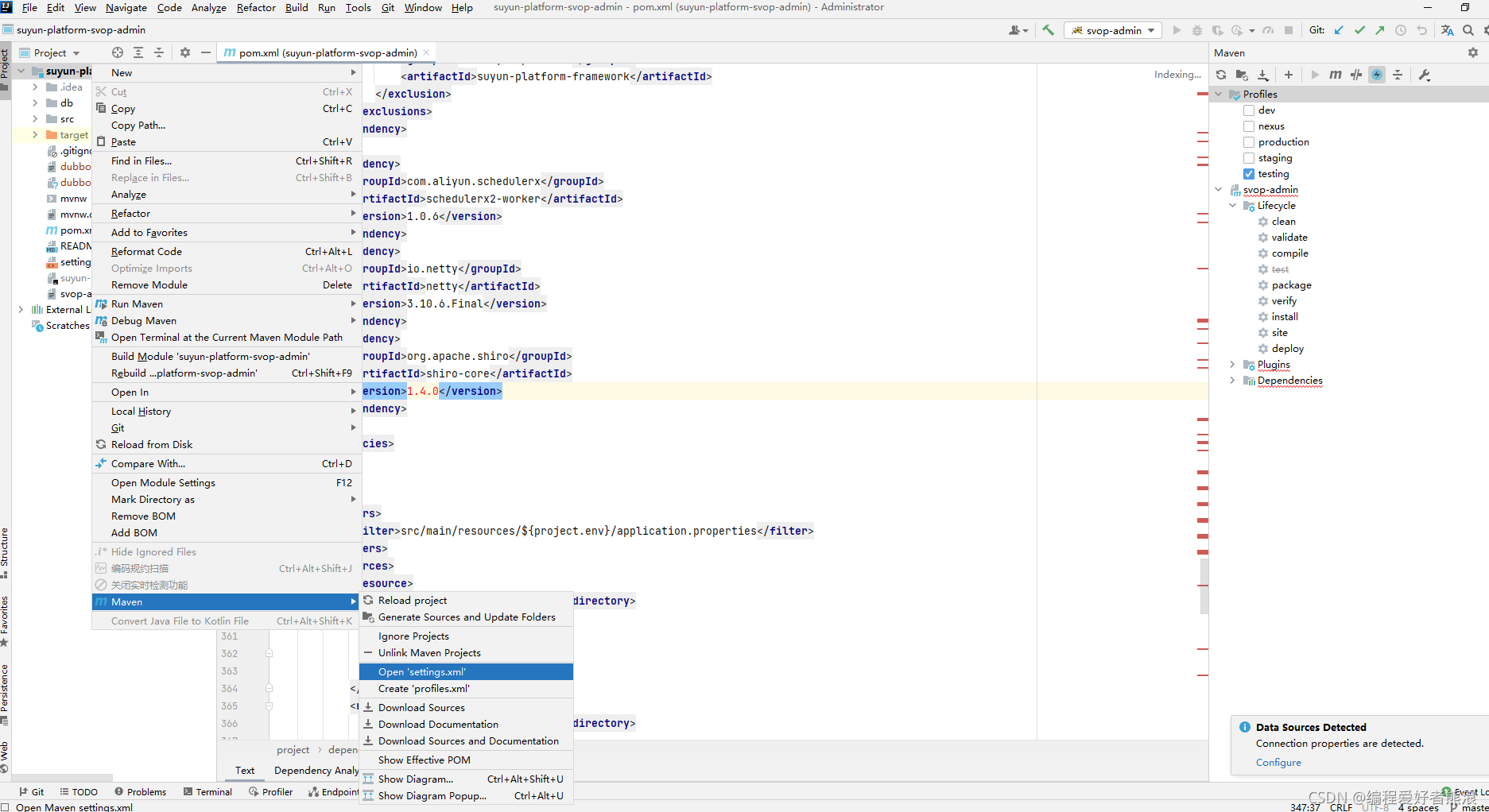Click Expand All icon in Project panel
This screenshot has height=812, width=1489.
138,52
